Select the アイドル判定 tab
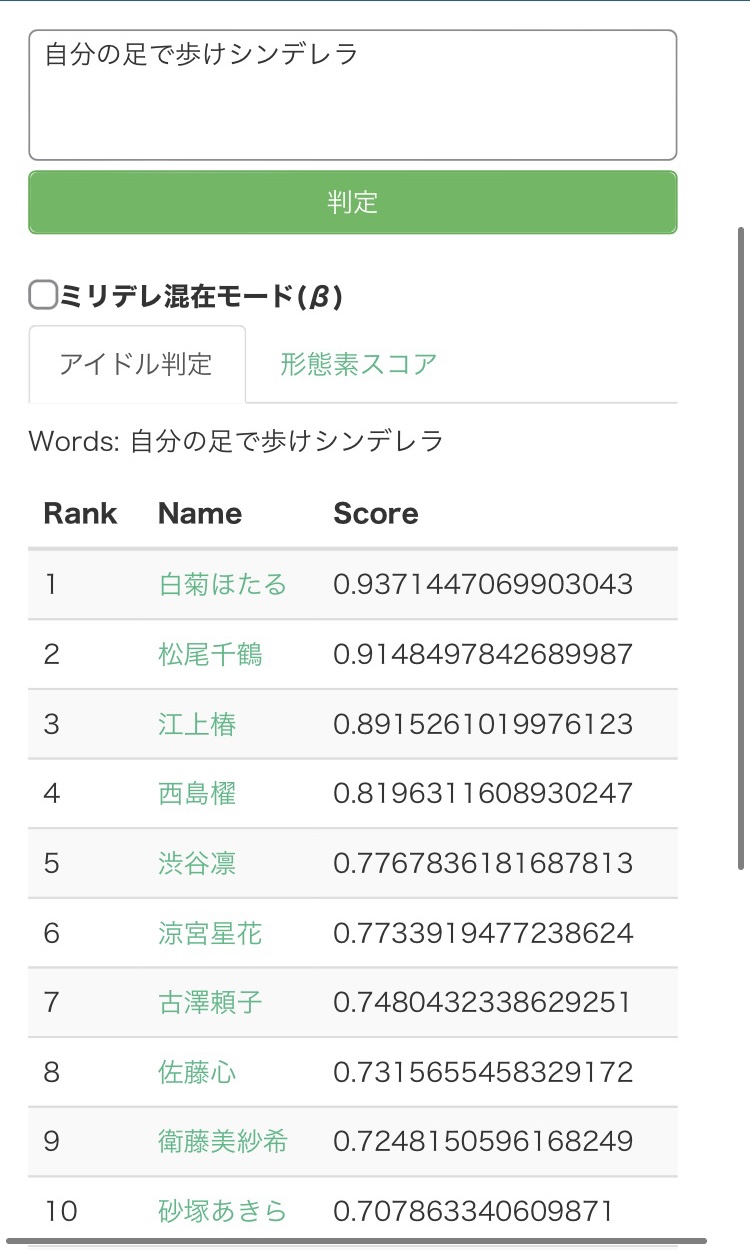This screenshot has width=750, height=1250. [x=136, y=364]
